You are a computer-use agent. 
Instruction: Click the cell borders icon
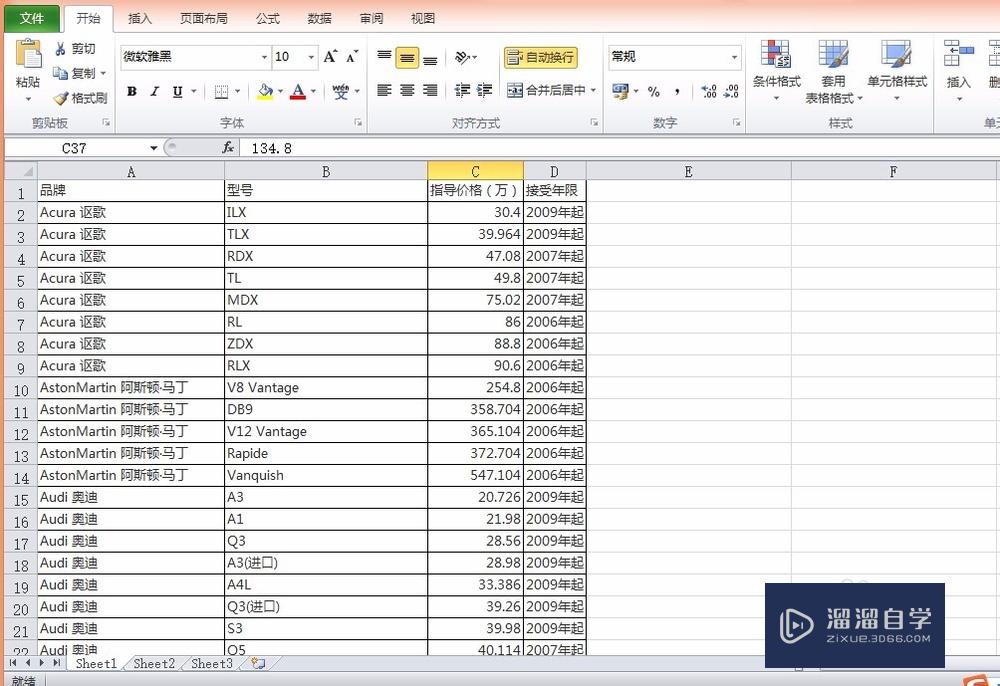pos(221,92)
